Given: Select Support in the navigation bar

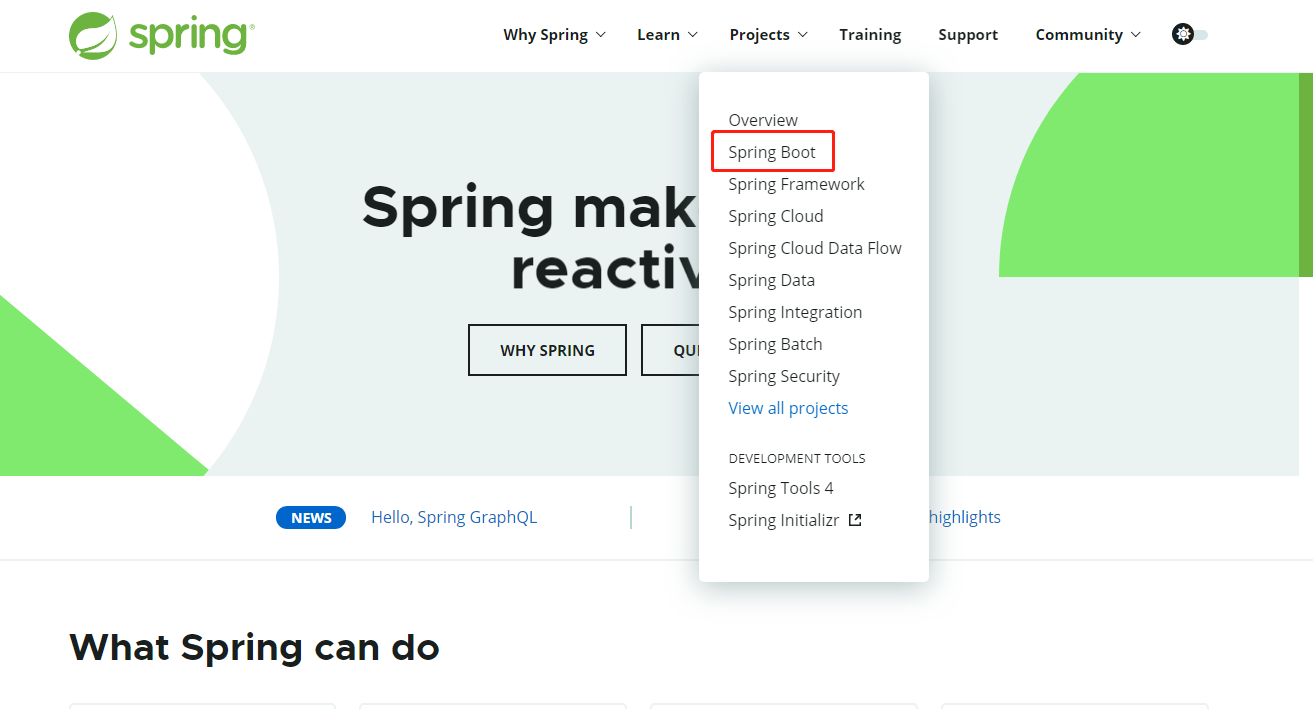Looking at the screenshot, I should point(967,34).
